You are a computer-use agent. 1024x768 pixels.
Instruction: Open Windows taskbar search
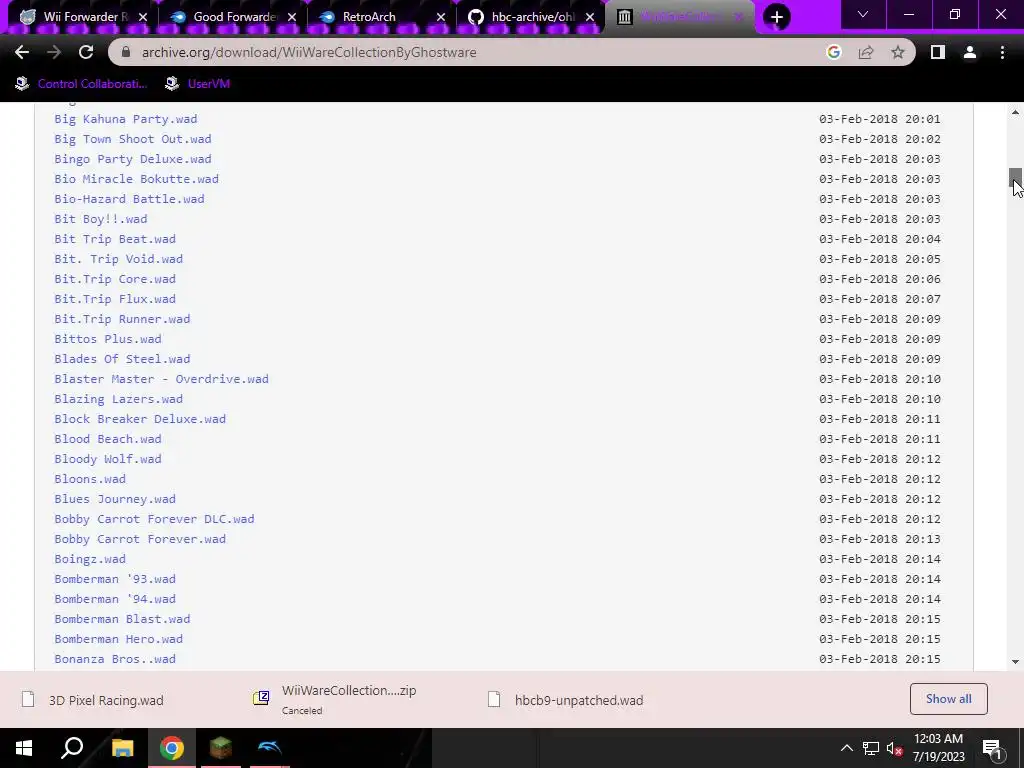(x=72, y=748)
